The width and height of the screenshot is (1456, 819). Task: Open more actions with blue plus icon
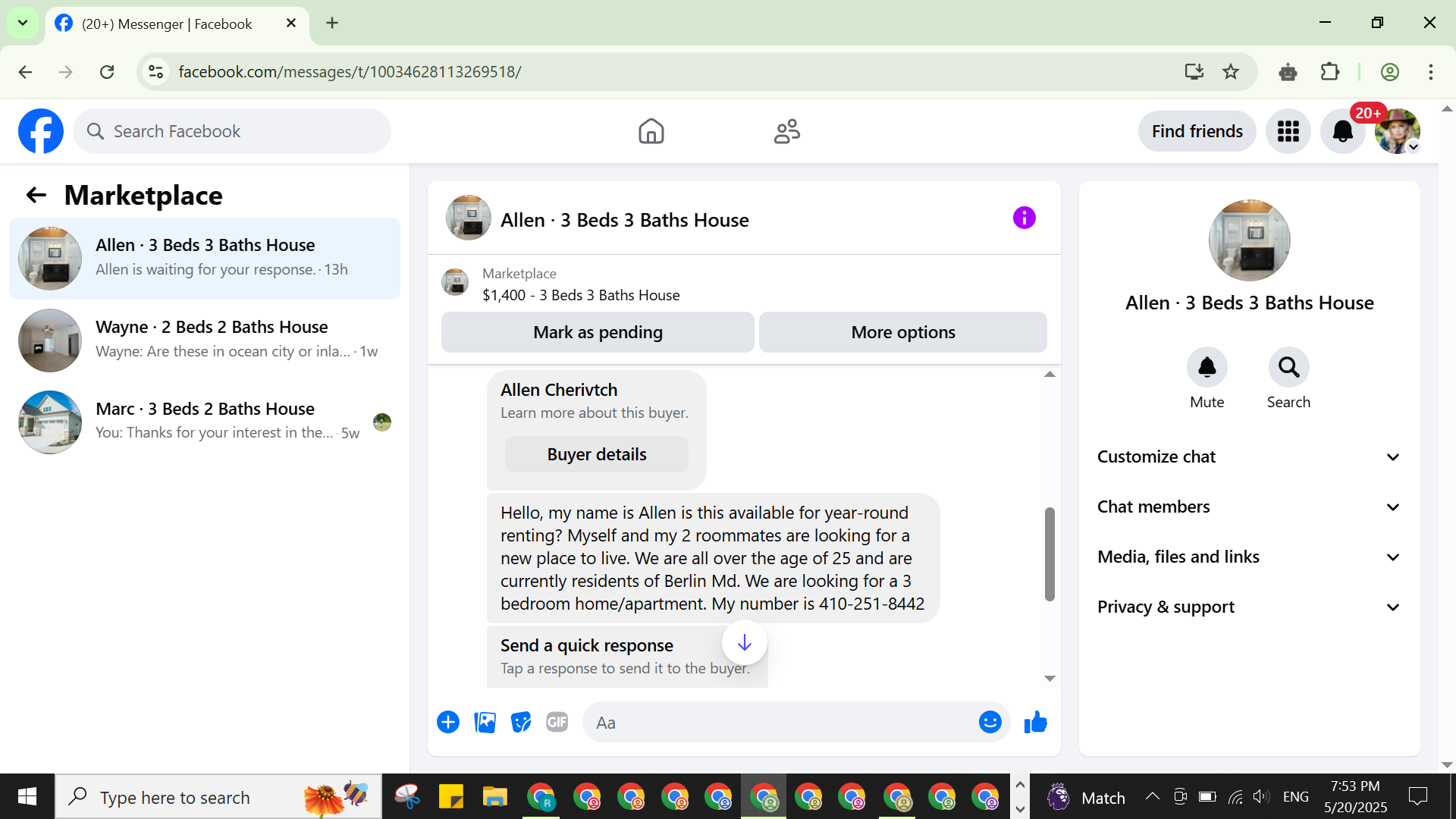448,723
